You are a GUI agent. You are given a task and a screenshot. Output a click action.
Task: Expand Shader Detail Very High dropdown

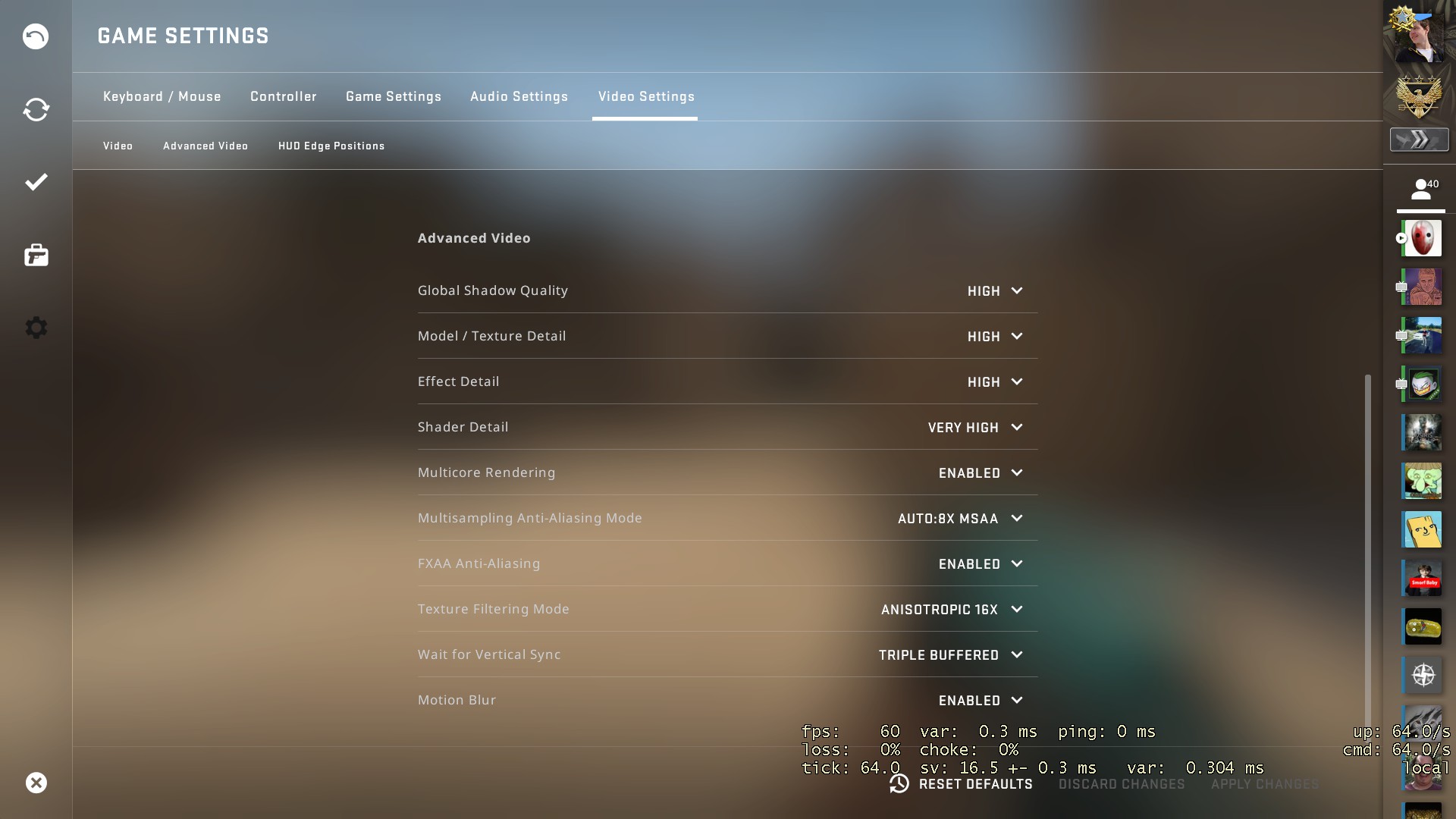click(x=975, y=428)
